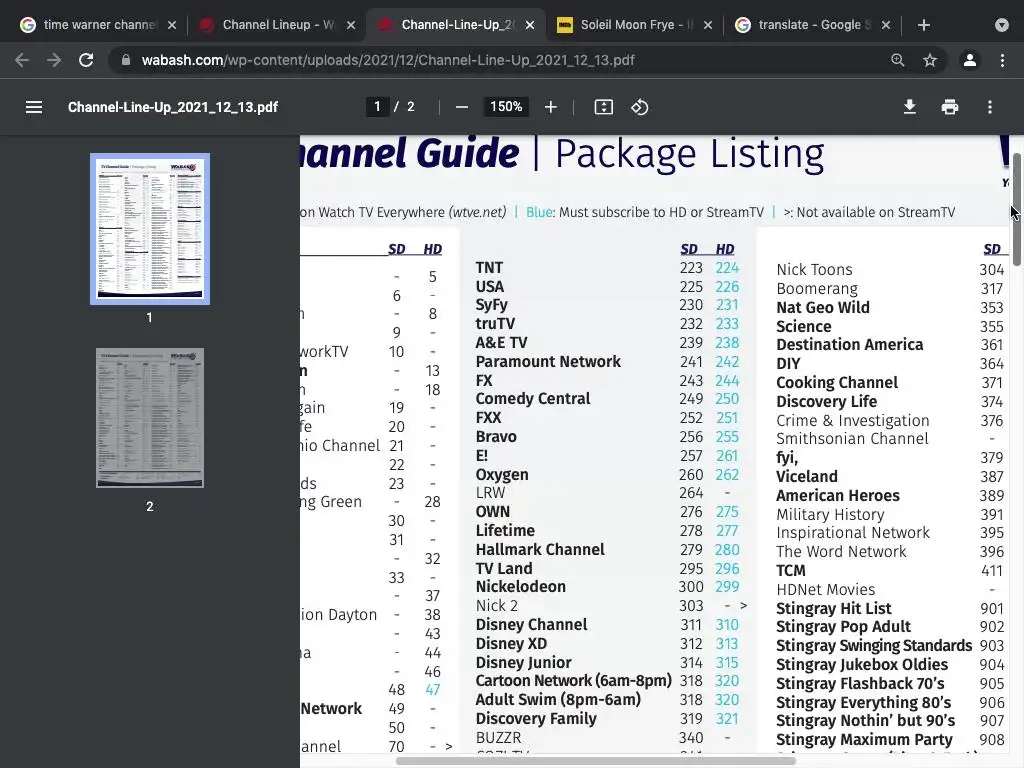
Task: Open the tab search dropdown arrow
Action: tap(1002, 25)
